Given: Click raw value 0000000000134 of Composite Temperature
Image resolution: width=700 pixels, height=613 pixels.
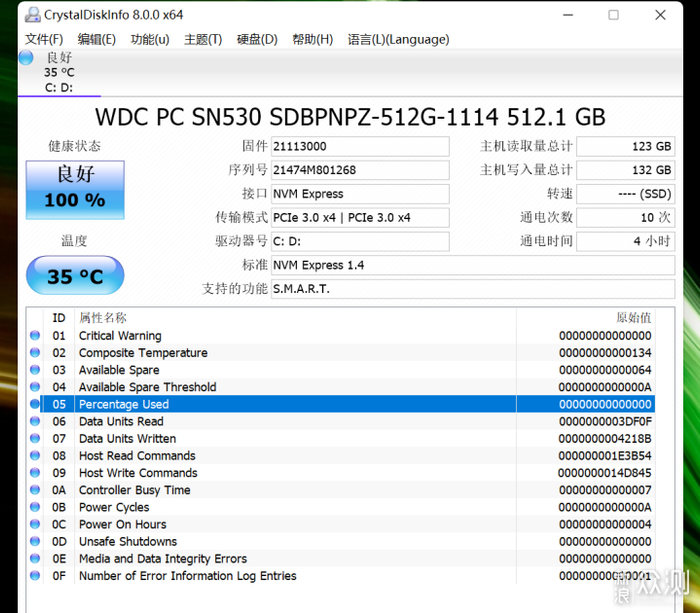Looking at the screenshot, I should pyautogui.click(x=605, y=353).
